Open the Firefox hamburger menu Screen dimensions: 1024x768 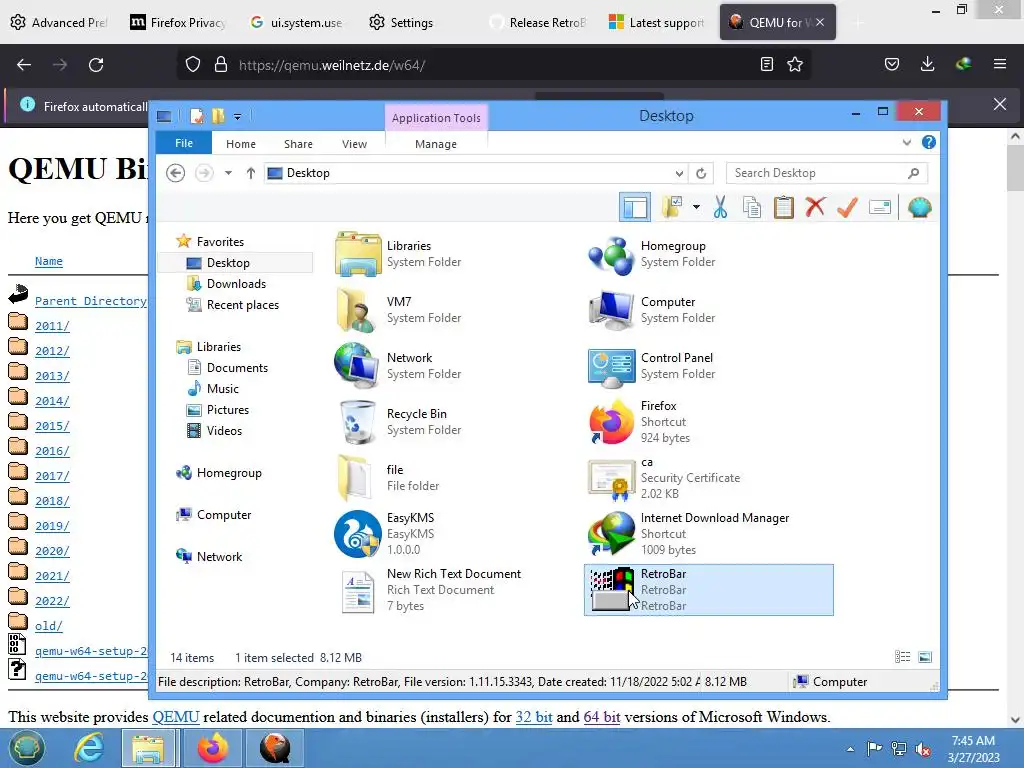999,64
